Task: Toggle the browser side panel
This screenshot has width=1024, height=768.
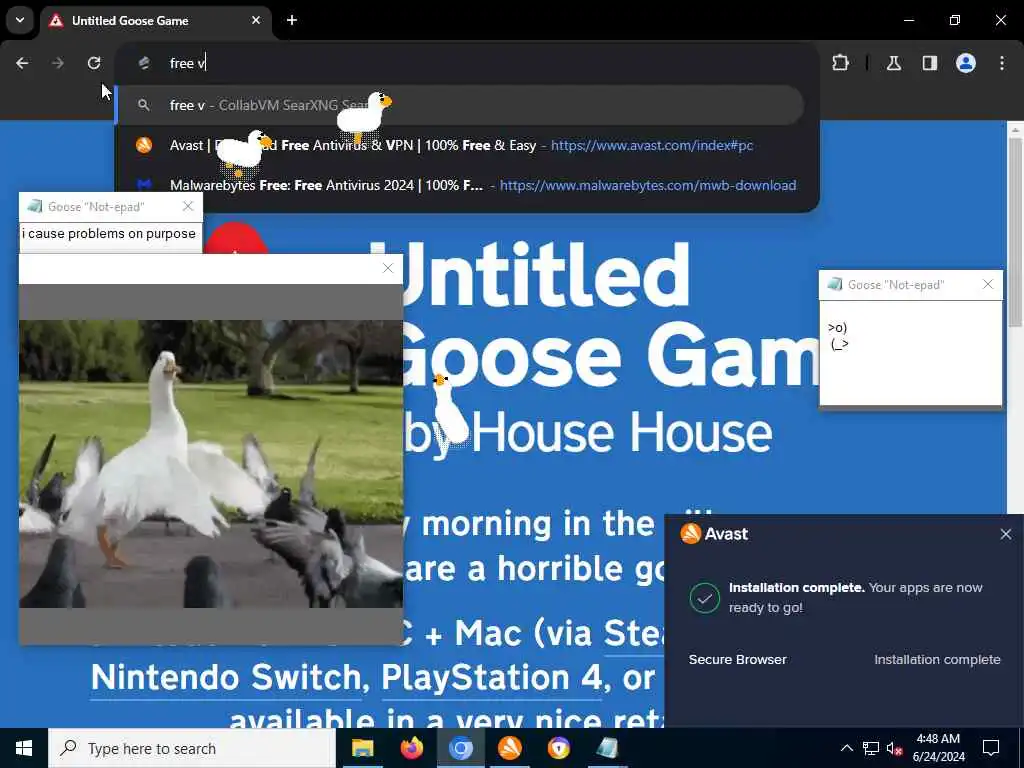Action: coord(930,63)
